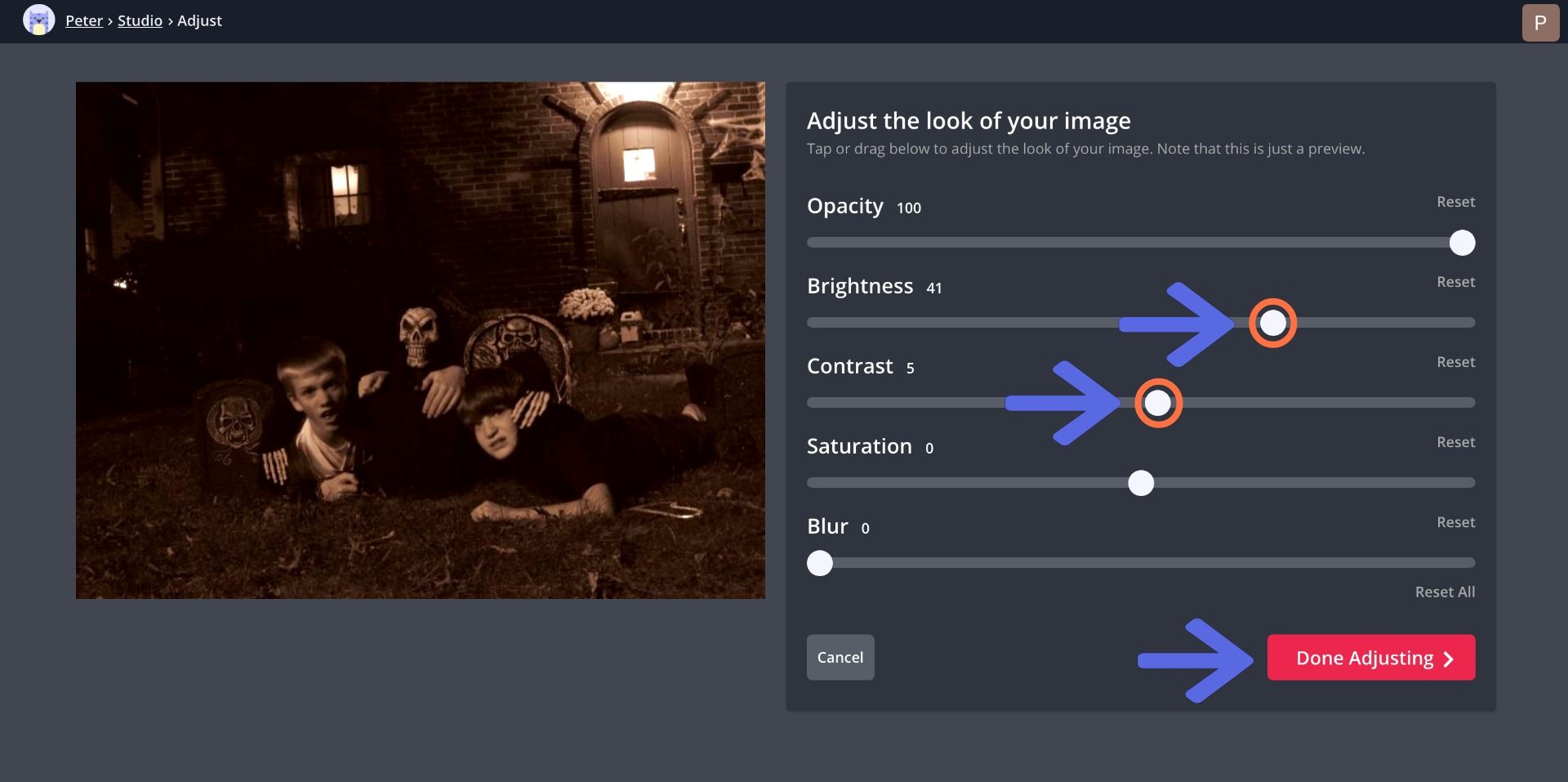Click the Contrast slider handle
Viewport: 1568px width, 782px height.
tap(1158, 403)
